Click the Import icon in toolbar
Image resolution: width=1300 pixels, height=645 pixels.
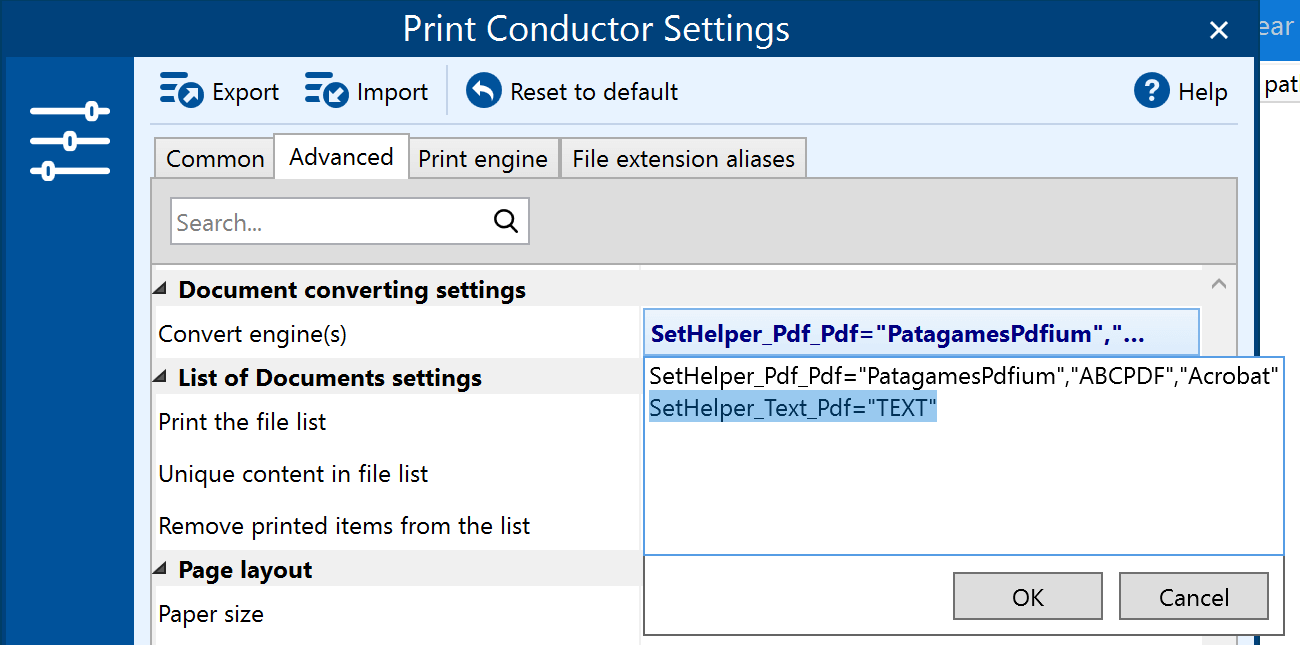point(326,91)
